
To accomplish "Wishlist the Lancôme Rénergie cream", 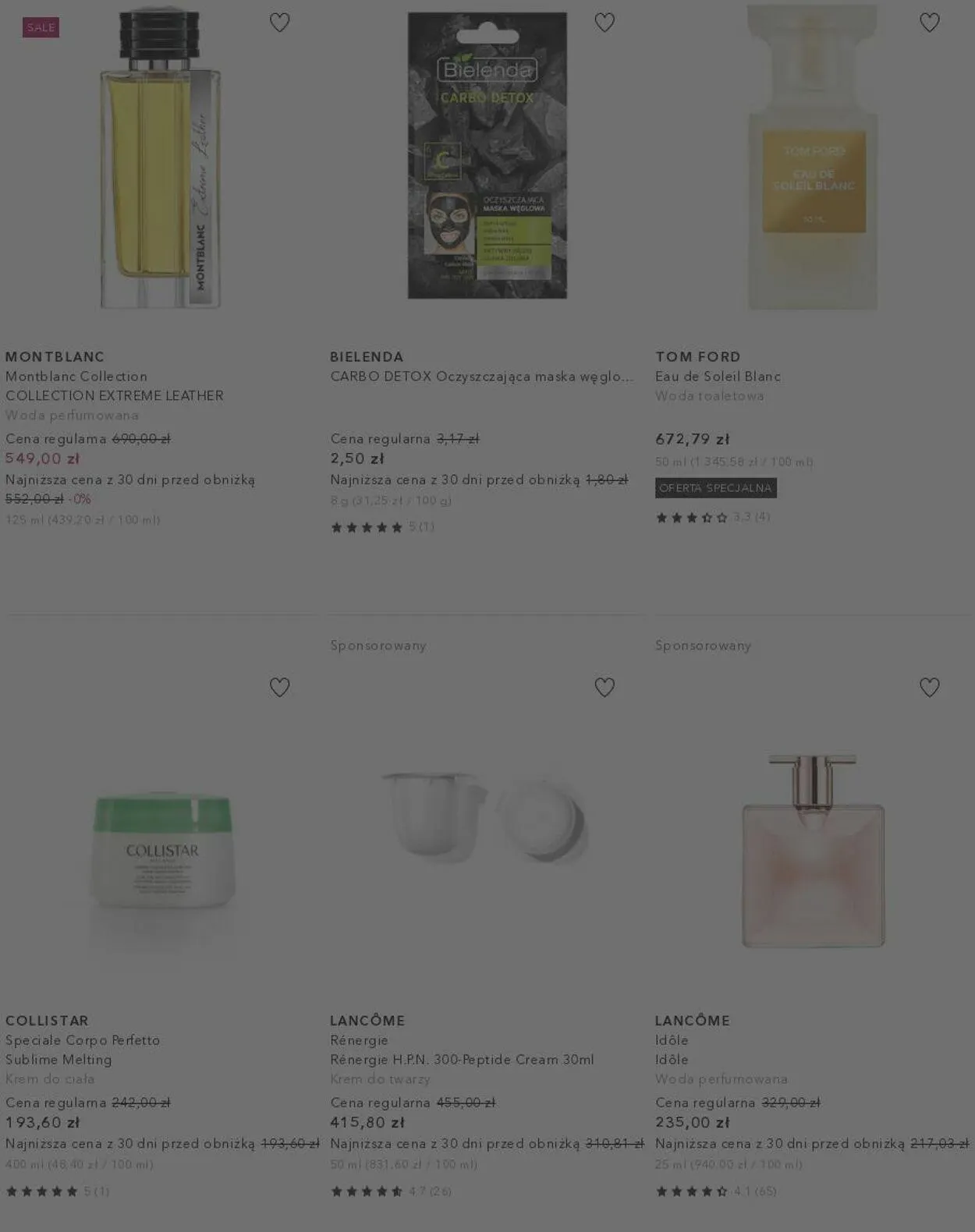I will [604, 687].
